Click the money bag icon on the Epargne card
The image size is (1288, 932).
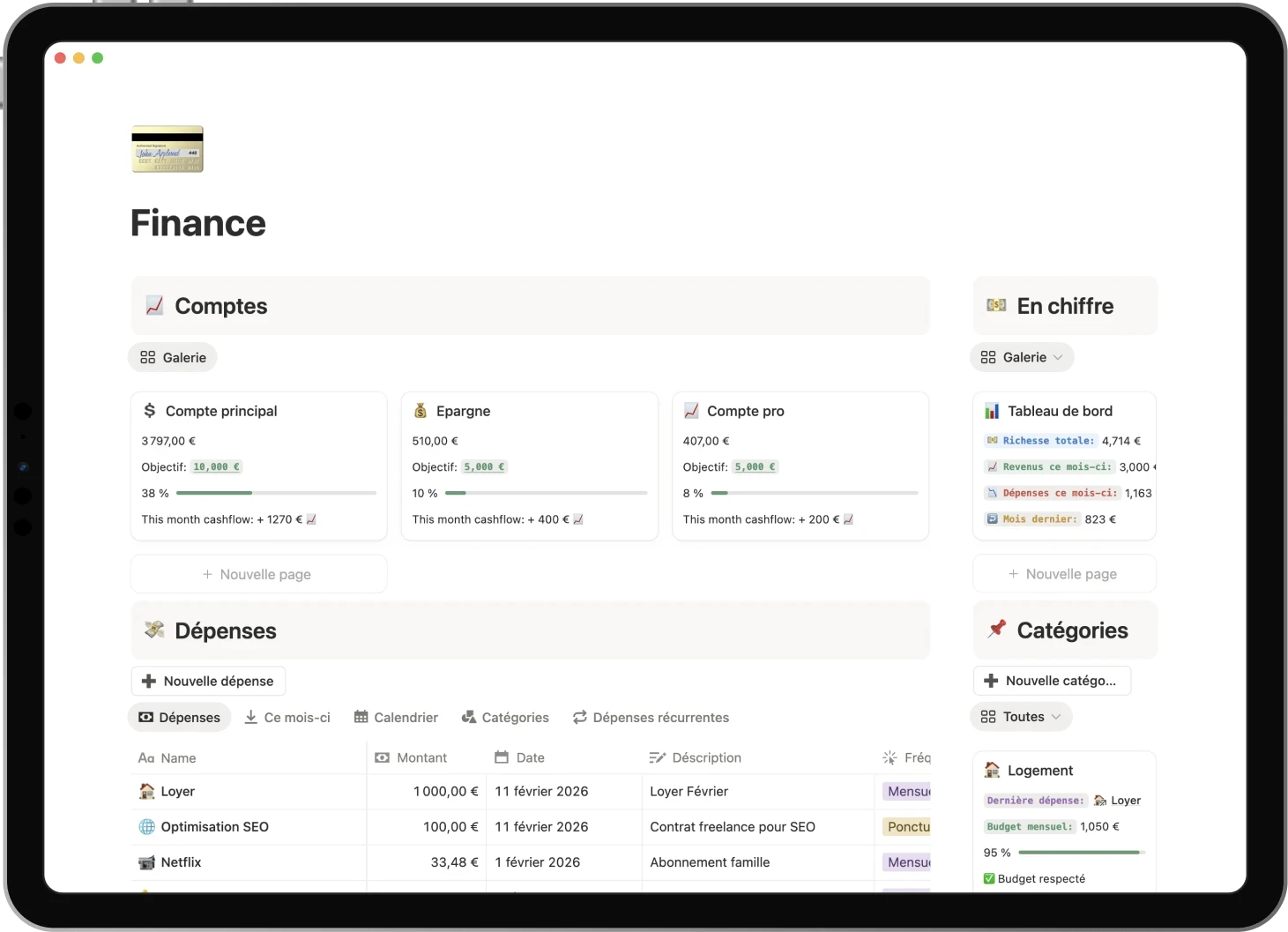click(421, 410)
